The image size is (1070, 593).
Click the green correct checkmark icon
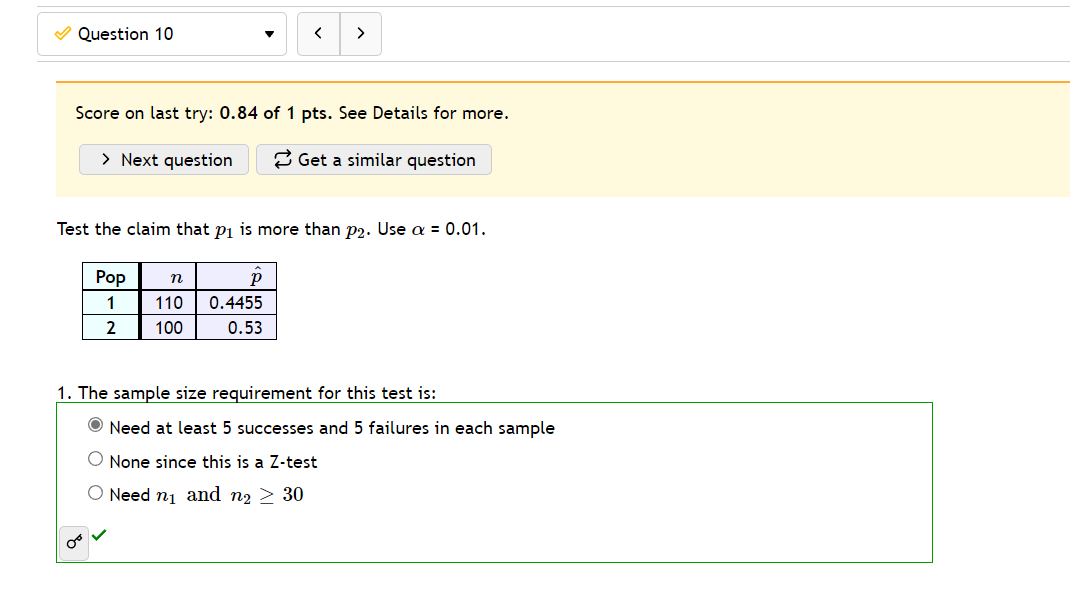tap(99, 535)
